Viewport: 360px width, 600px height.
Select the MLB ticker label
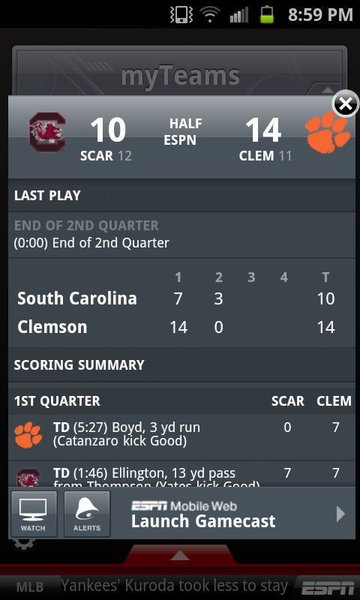coord(30,587)
